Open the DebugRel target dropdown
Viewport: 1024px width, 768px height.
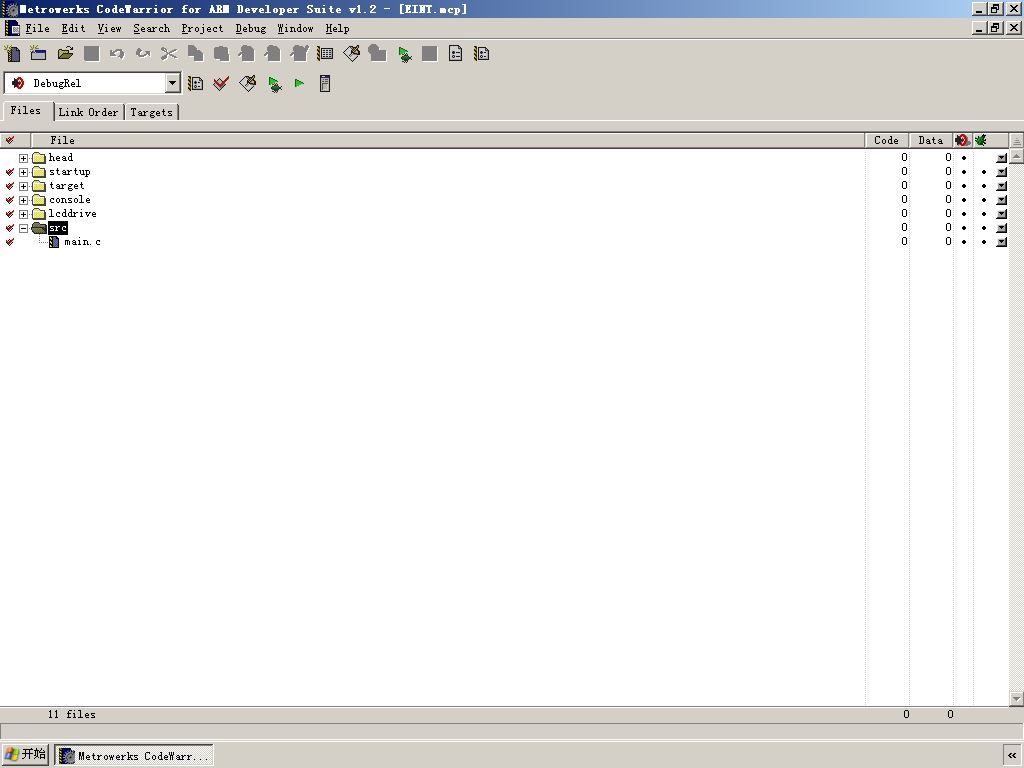click(x=172, y=83)
